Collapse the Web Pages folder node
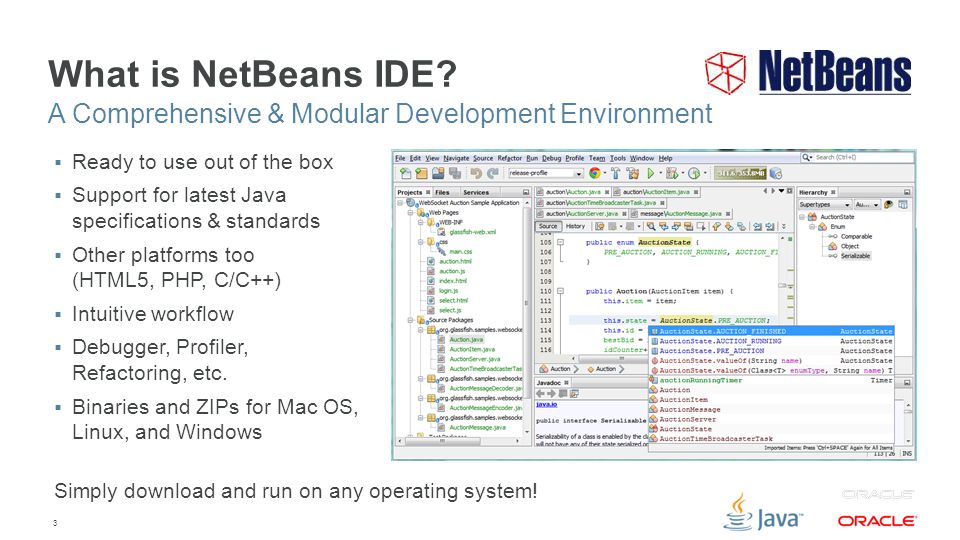This screenshot has height=540, width=960. click(410, 212)
